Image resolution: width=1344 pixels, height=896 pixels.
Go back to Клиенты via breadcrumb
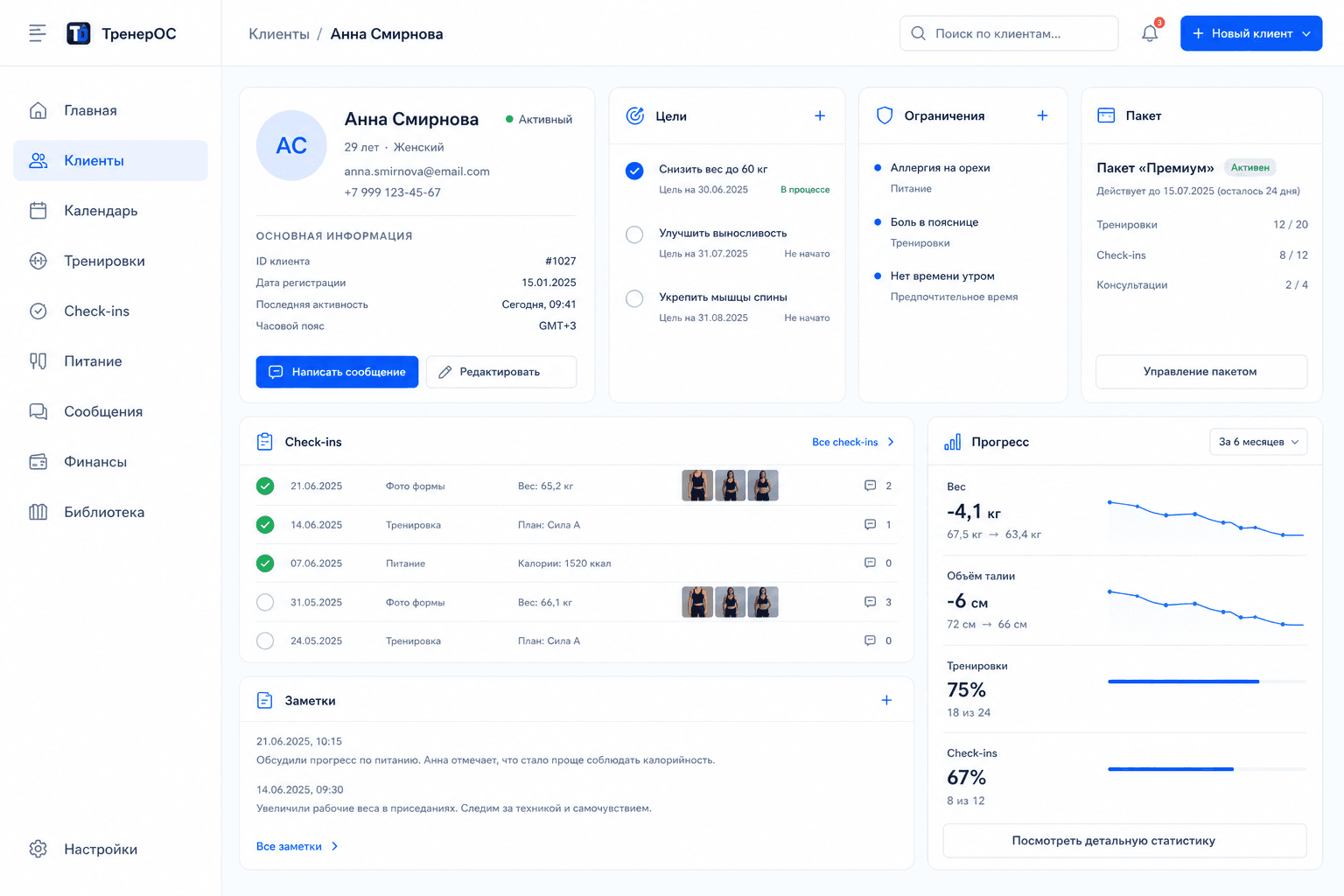(279, 34)
